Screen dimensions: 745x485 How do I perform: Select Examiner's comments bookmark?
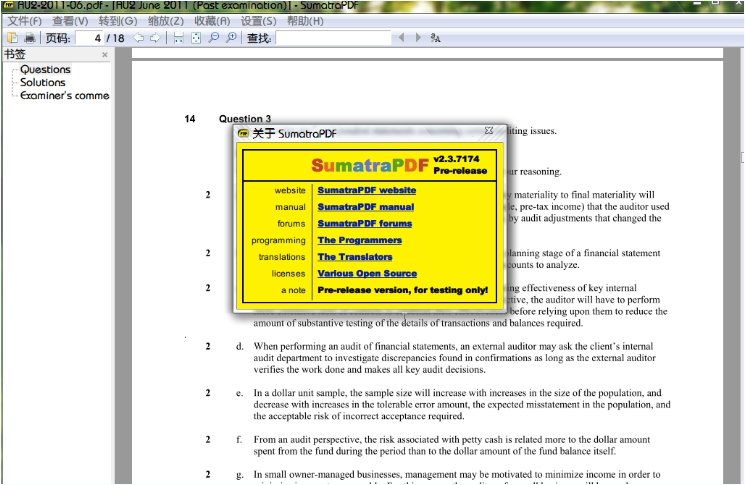click(x=65, y=96)
